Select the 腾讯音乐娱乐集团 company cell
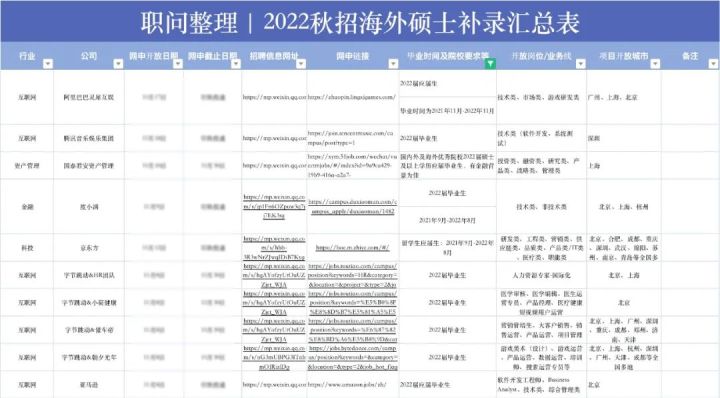 89,138
